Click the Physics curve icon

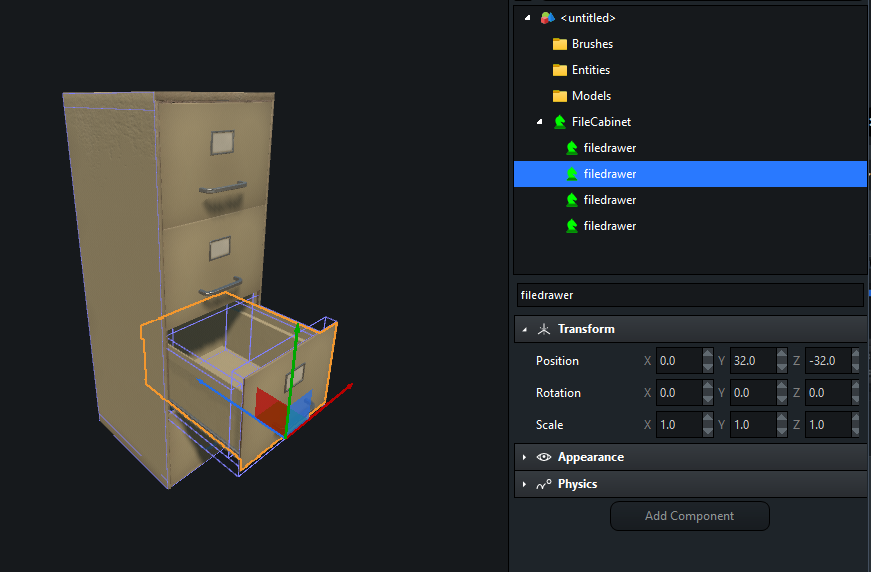pyautogui.click(x=544, y=484)
